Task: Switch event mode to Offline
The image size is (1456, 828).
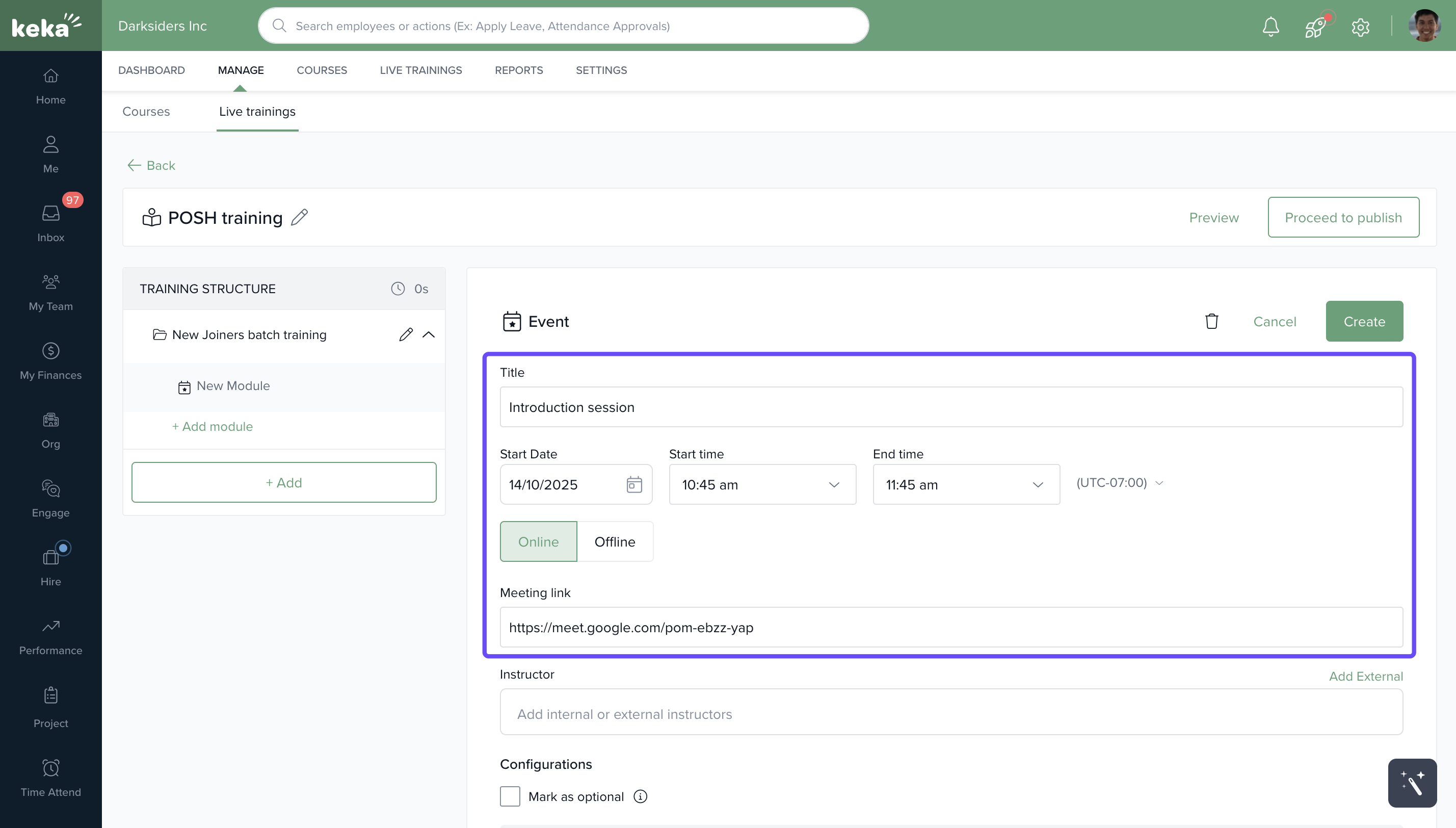Action: click(x=614, y=541)
